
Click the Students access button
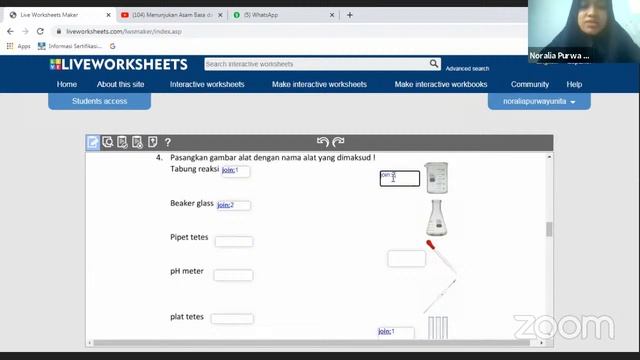(x=100, y=101)
